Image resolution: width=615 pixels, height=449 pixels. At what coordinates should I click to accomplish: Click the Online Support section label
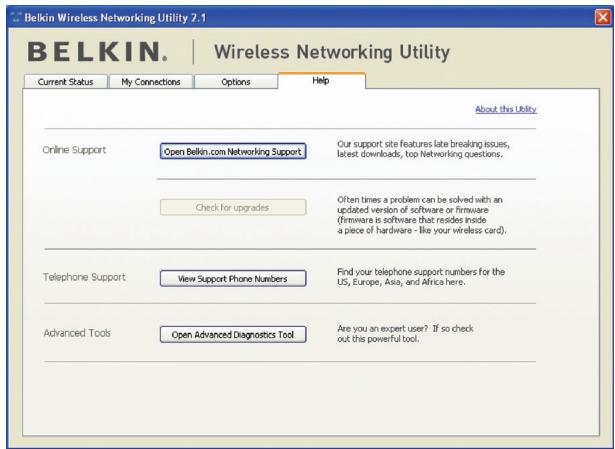75,150
